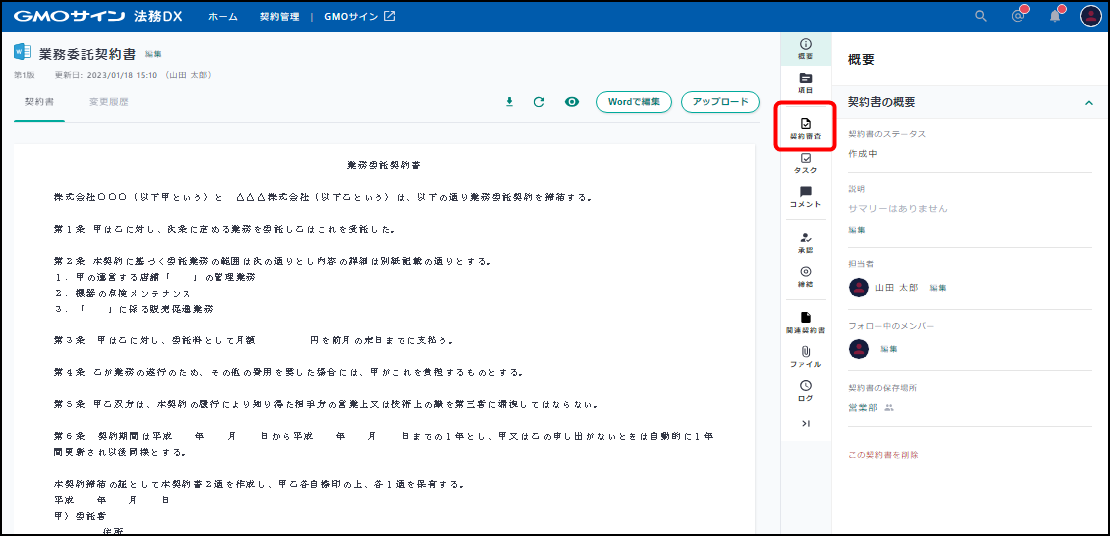
Task: Click the download document icon
Action: click(x=509, y=102)
